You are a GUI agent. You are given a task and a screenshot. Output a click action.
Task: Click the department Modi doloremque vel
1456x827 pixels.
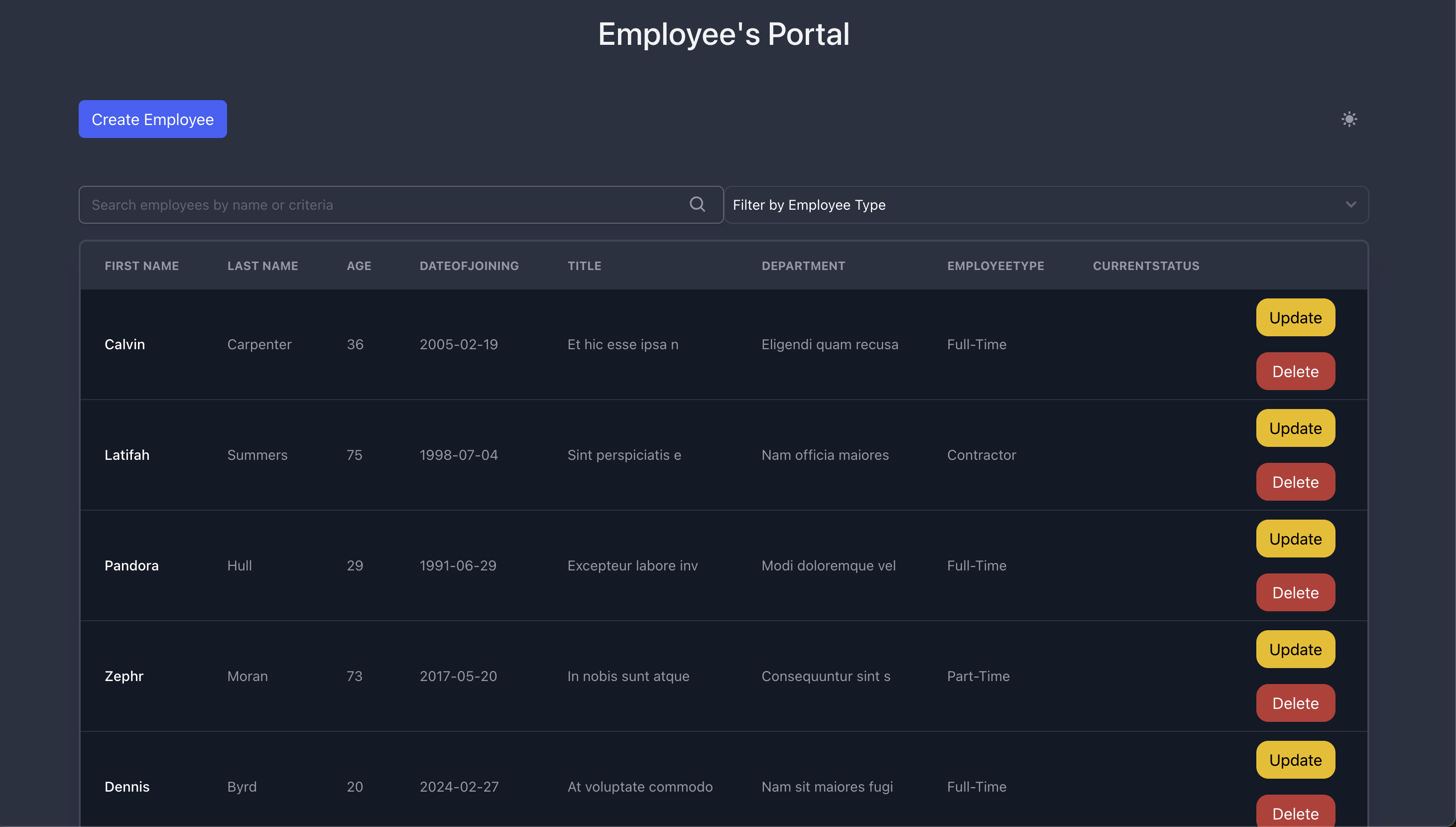point(829,566)
